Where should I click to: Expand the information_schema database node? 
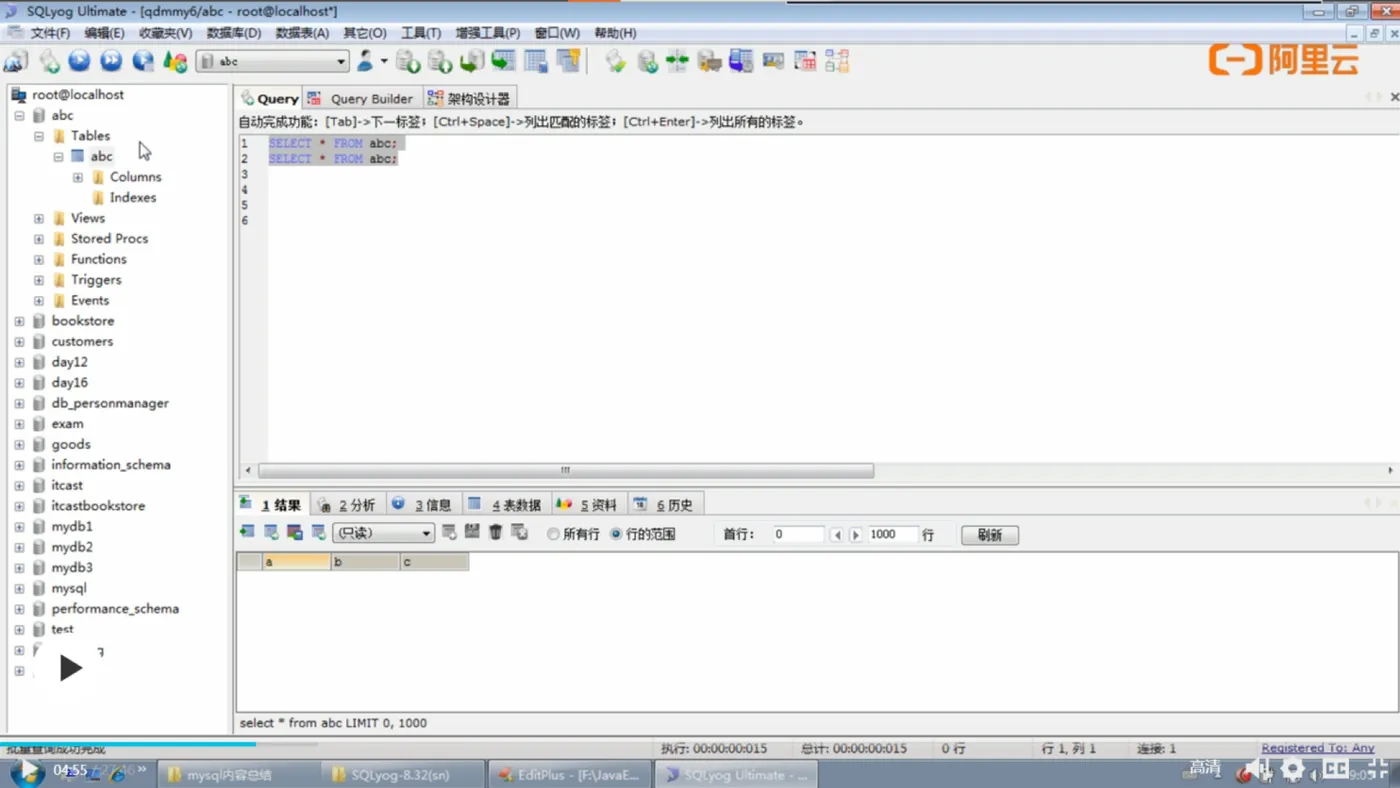pos(19,465)
